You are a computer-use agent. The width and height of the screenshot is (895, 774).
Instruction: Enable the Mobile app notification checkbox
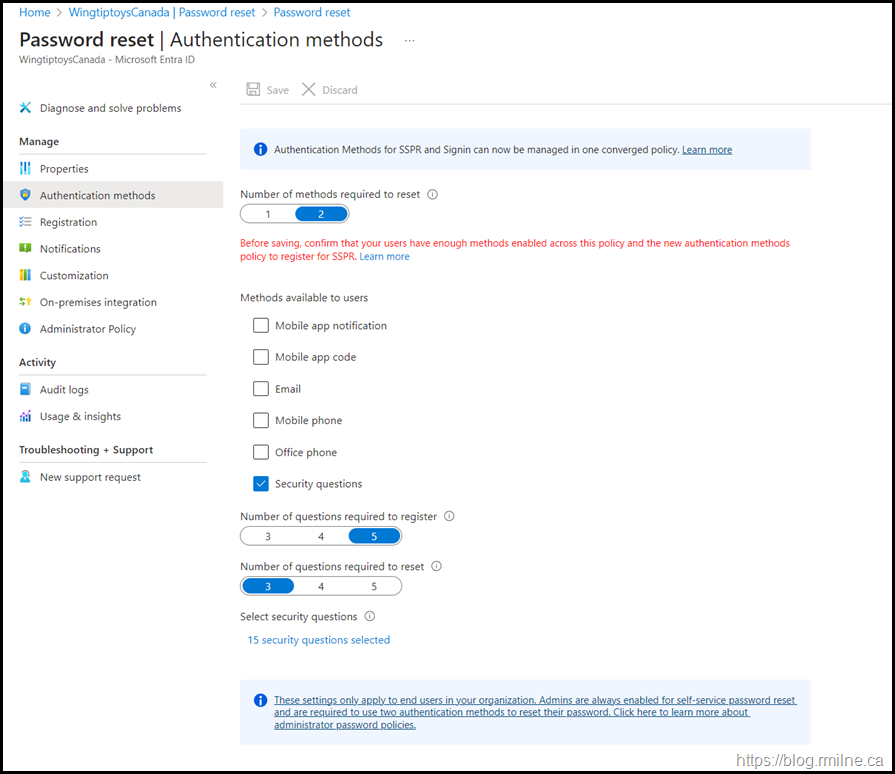point(261,325)
